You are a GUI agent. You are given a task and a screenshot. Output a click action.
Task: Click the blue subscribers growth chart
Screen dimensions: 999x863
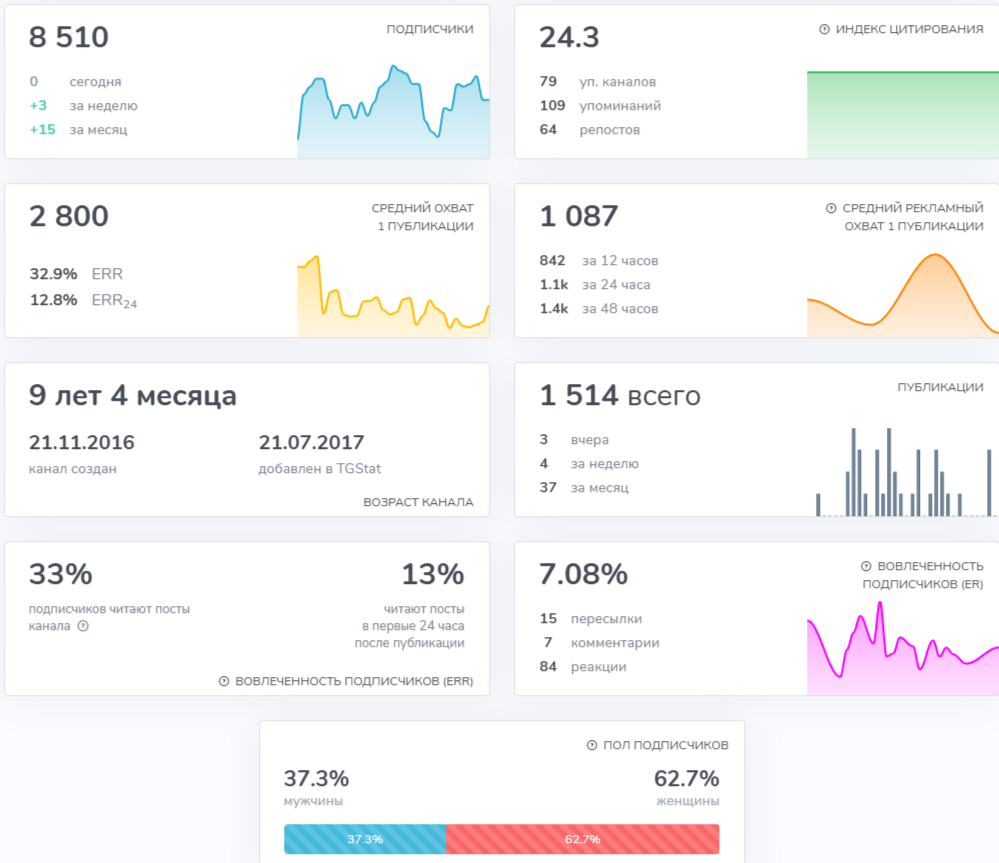(393, 111)
